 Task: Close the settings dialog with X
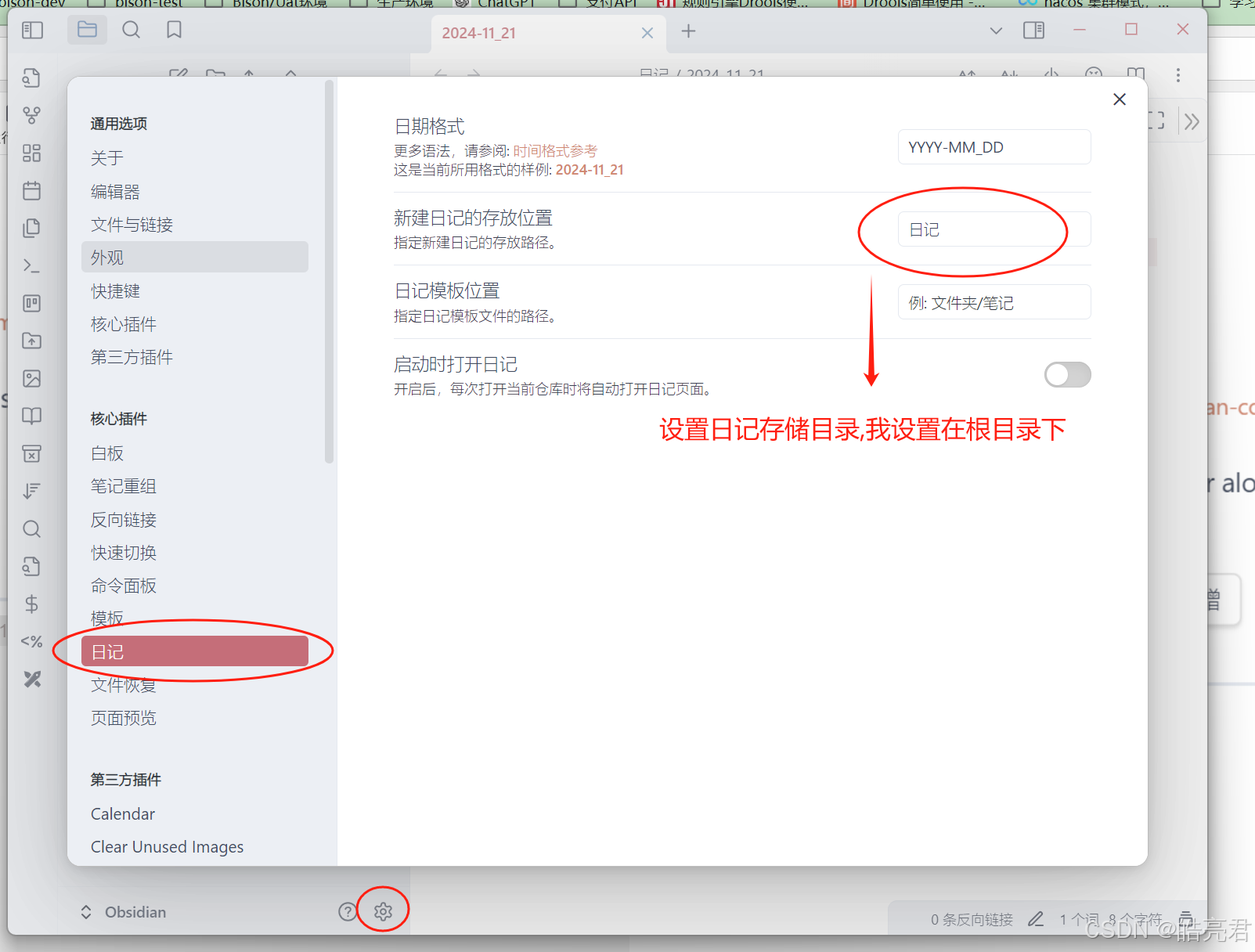[1120, 99]
